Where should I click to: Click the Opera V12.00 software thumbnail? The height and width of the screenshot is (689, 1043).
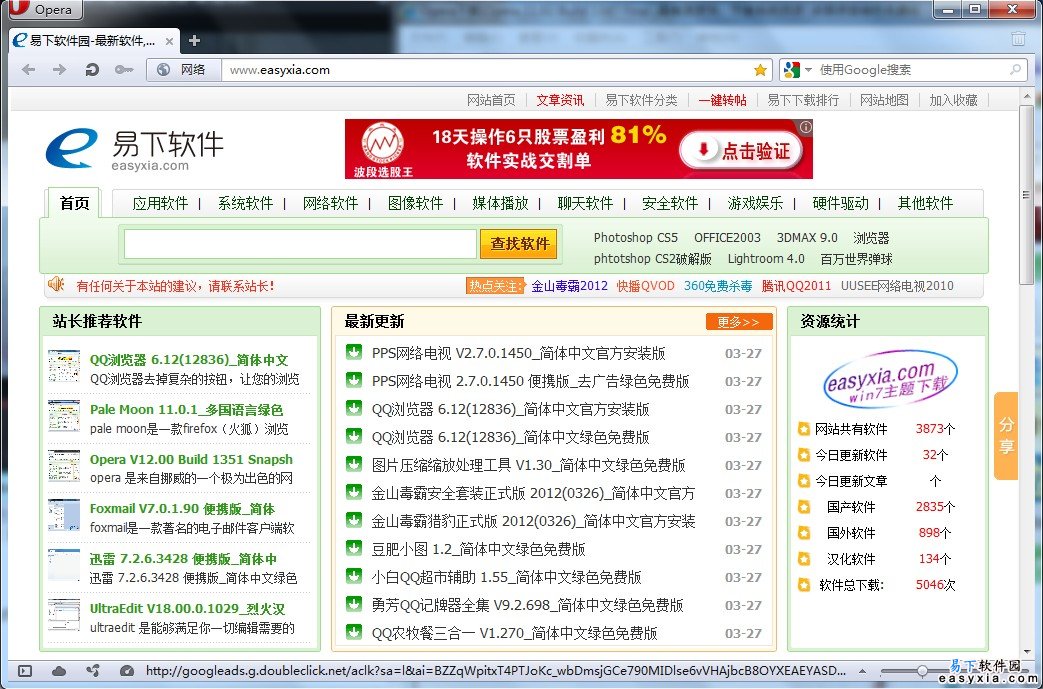click(64, 466)
